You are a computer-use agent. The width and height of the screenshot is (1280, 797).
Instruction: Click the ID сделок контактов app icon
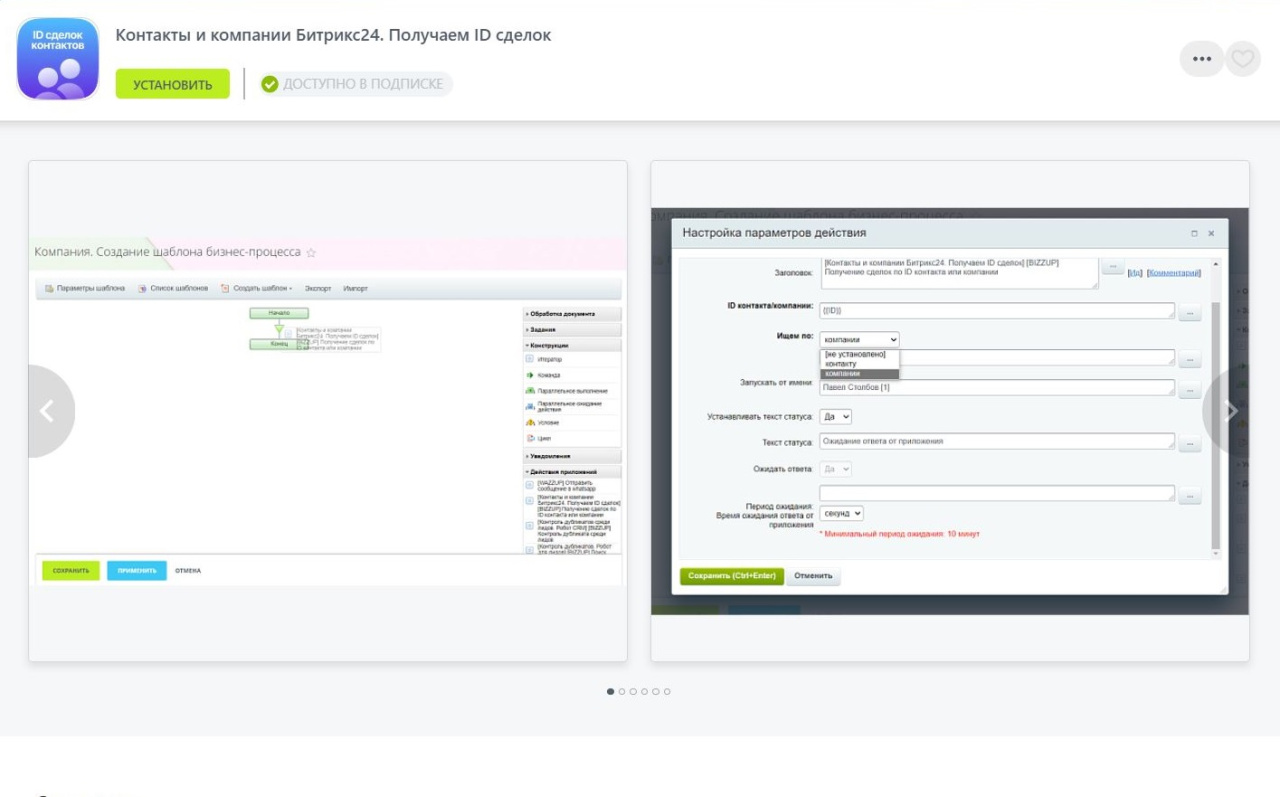(58, 59)
